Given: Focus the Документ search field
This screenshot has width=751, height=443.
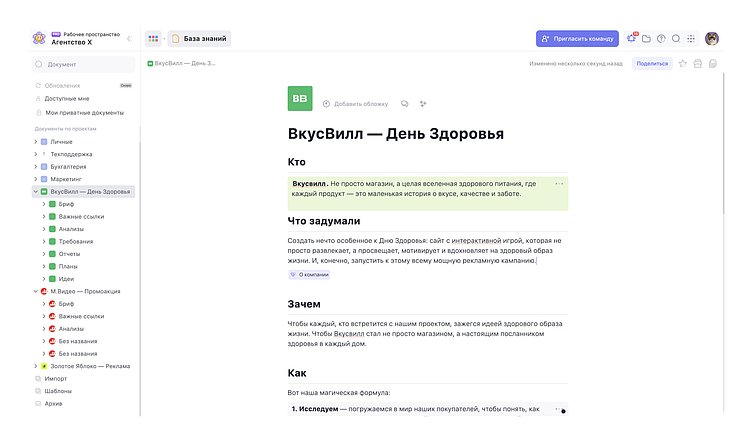Looking at the screenshot, I should [84, 64].
